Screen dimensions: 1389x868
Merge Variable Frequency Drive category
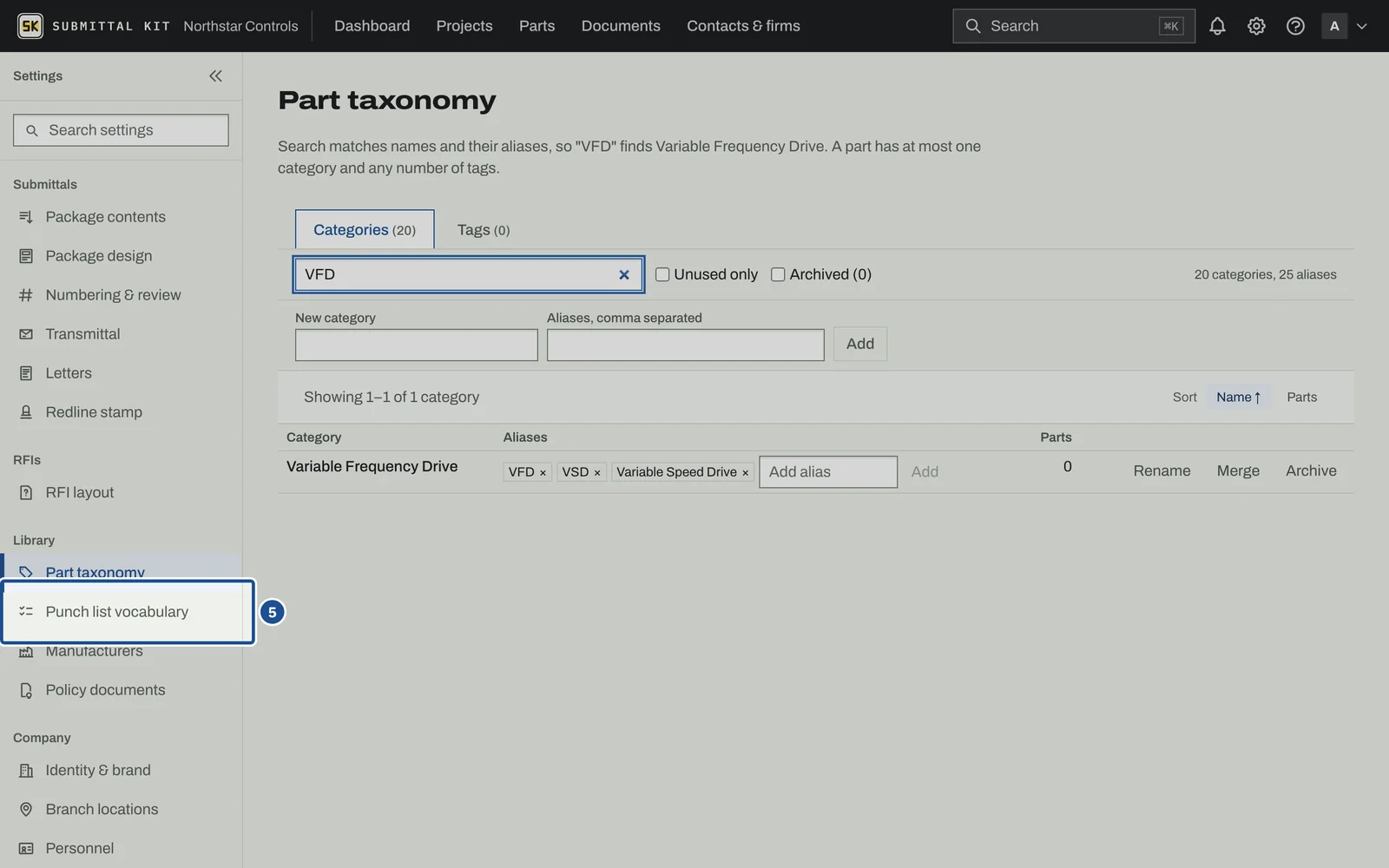pos(1238,470)
